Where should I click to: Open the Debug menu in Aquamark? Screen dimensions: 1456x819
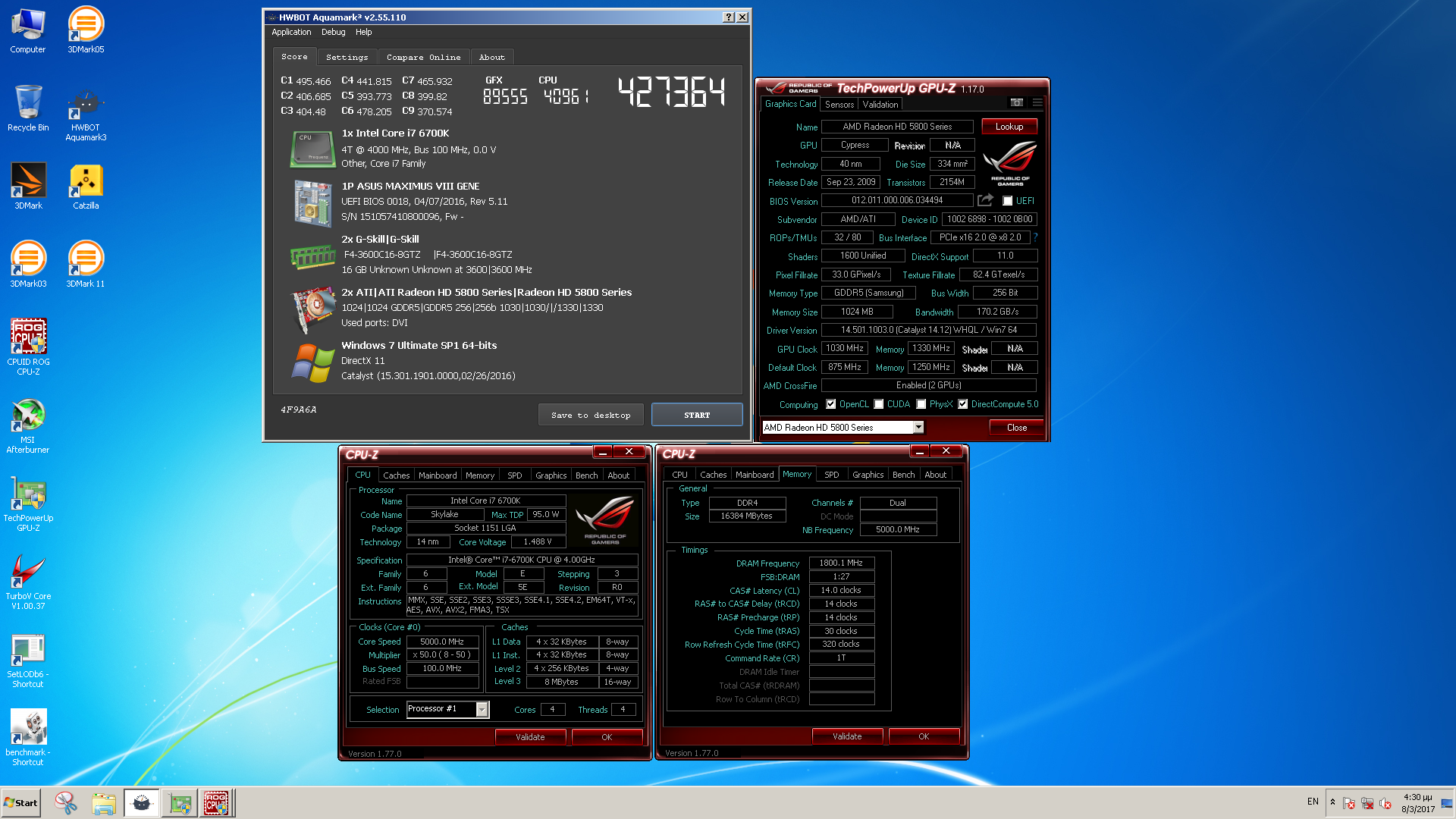[x=333, y=32]
